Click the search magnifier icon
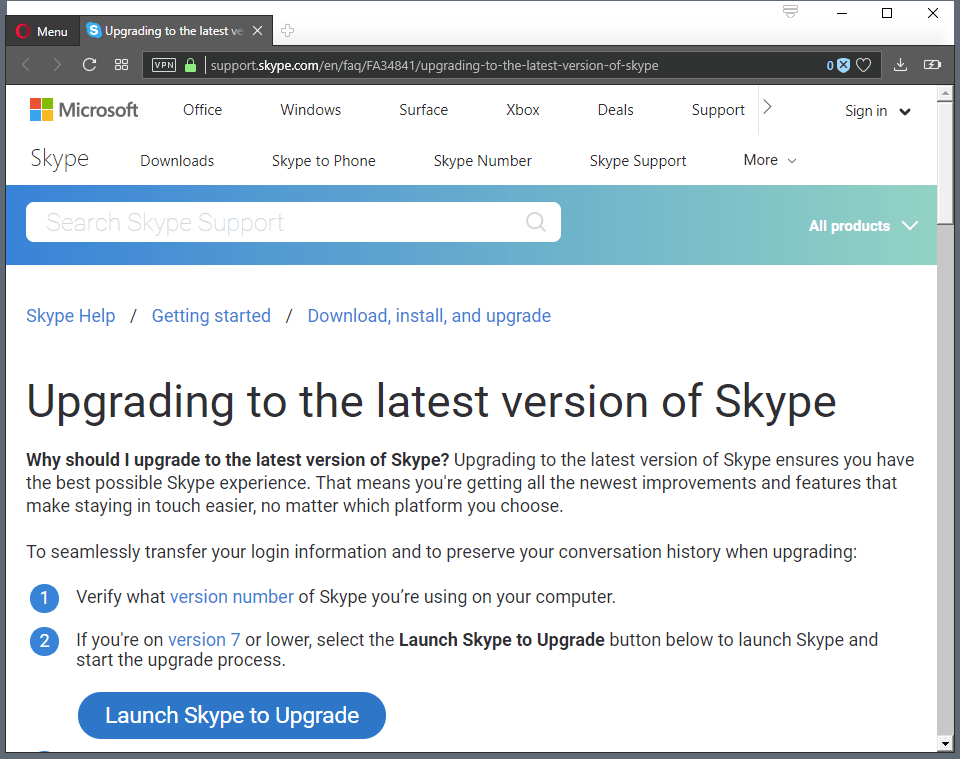960x759 pixels. click(x=536, y=222)
